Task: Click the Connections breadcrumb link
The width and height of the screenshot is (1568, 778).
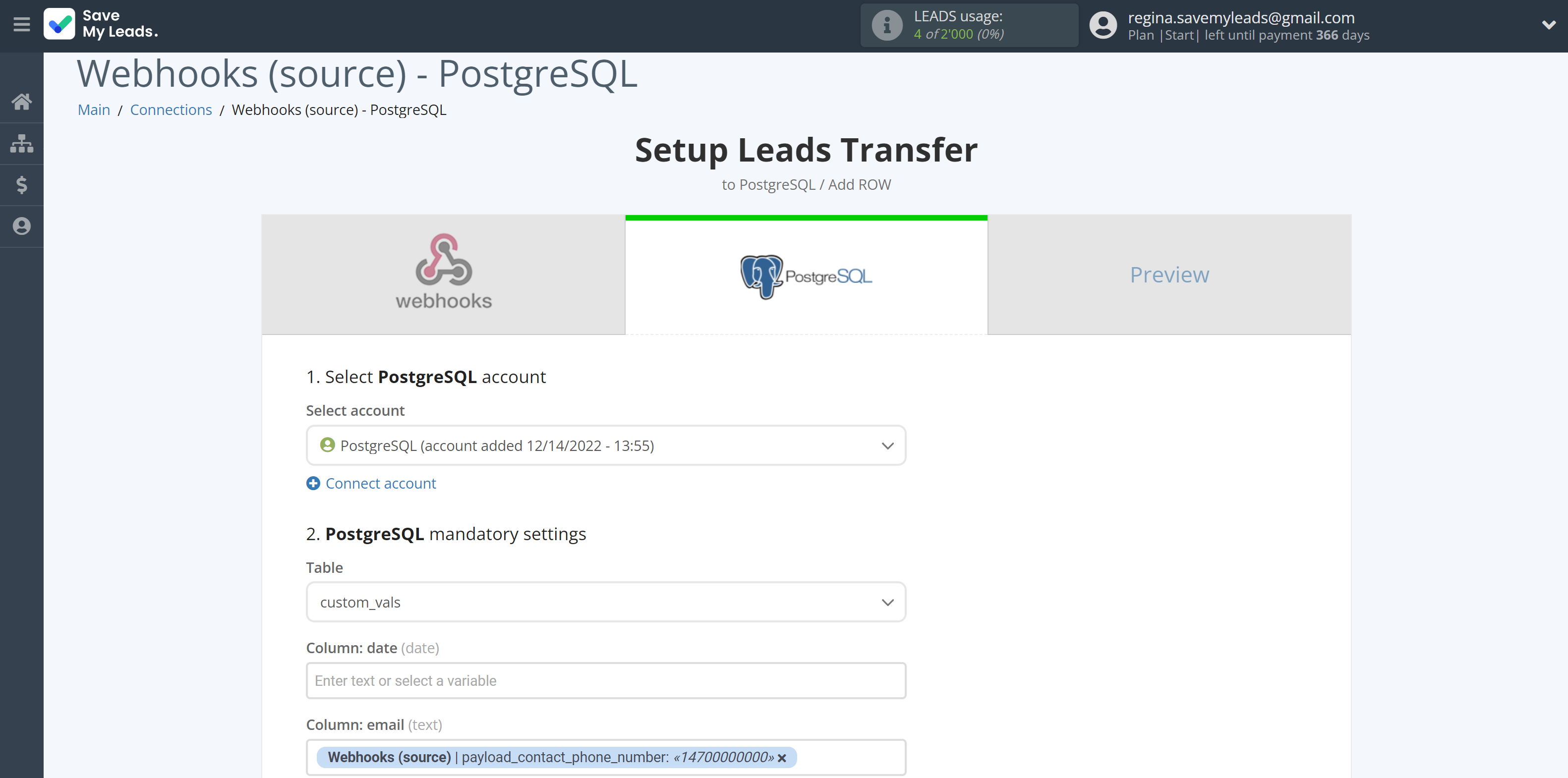Action: 171,110
